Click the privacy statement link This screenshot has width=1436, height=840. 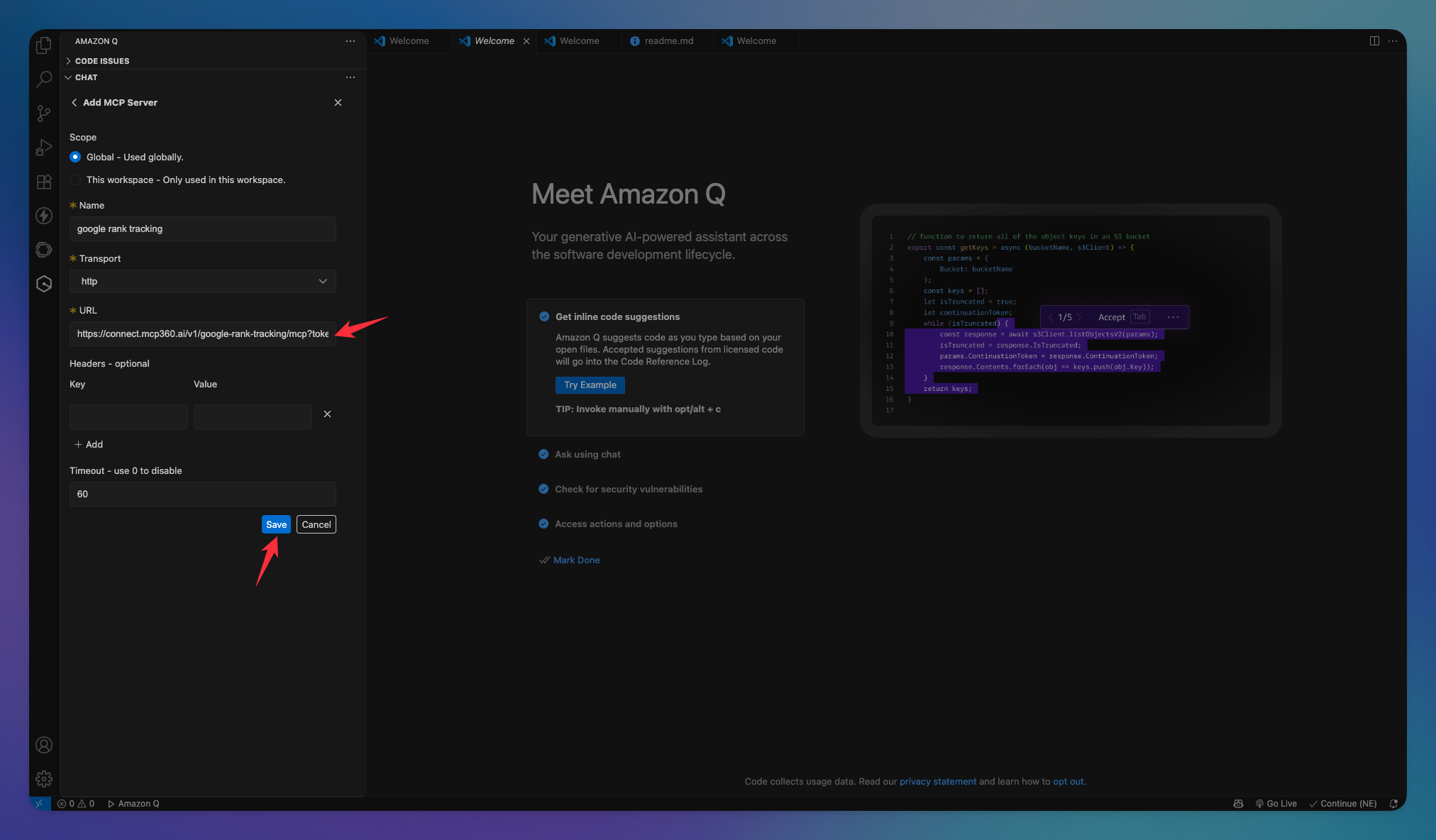937,781
